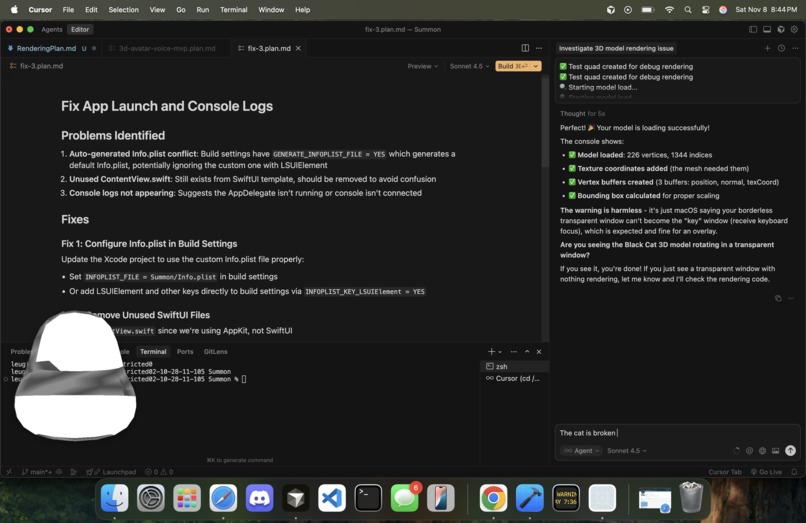Open Visual Studio Code from the Dock
This screenshot has height=523, width=806.
pyautogui.click(x=332, y=498)
